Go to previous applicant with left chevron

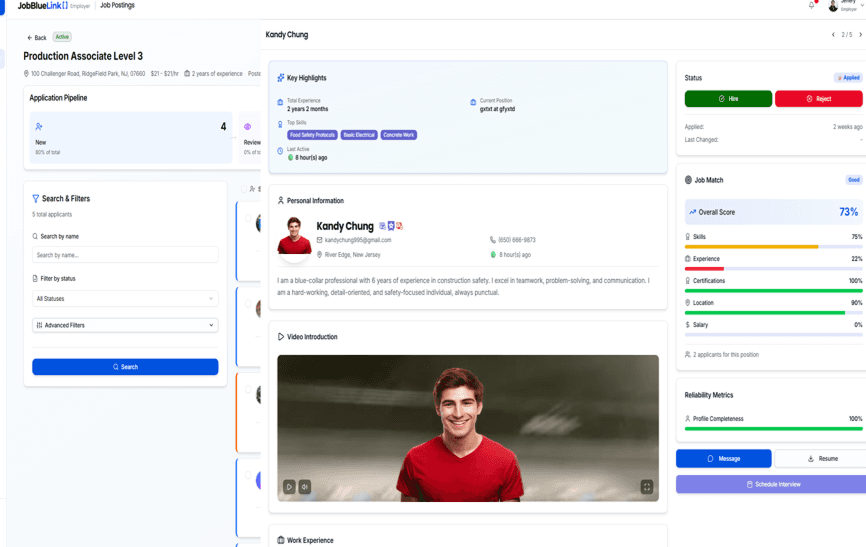pos(833,35)
